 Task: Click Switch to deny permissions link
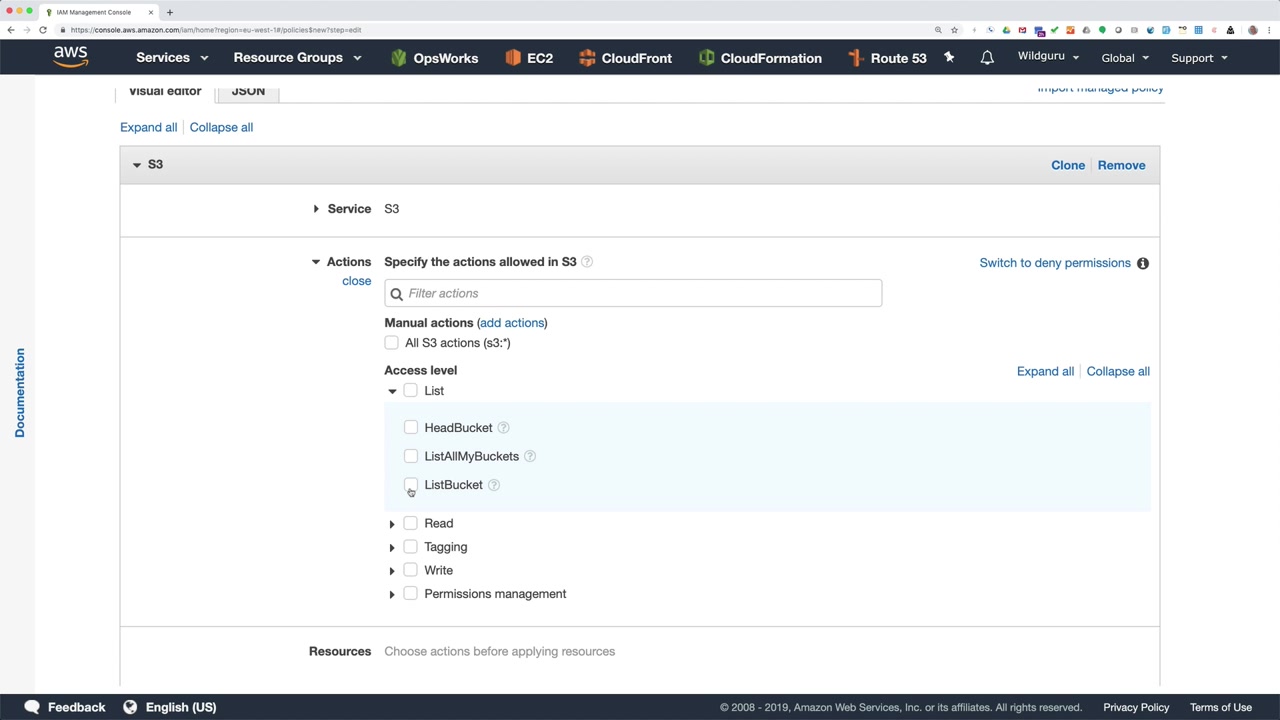1055,263
